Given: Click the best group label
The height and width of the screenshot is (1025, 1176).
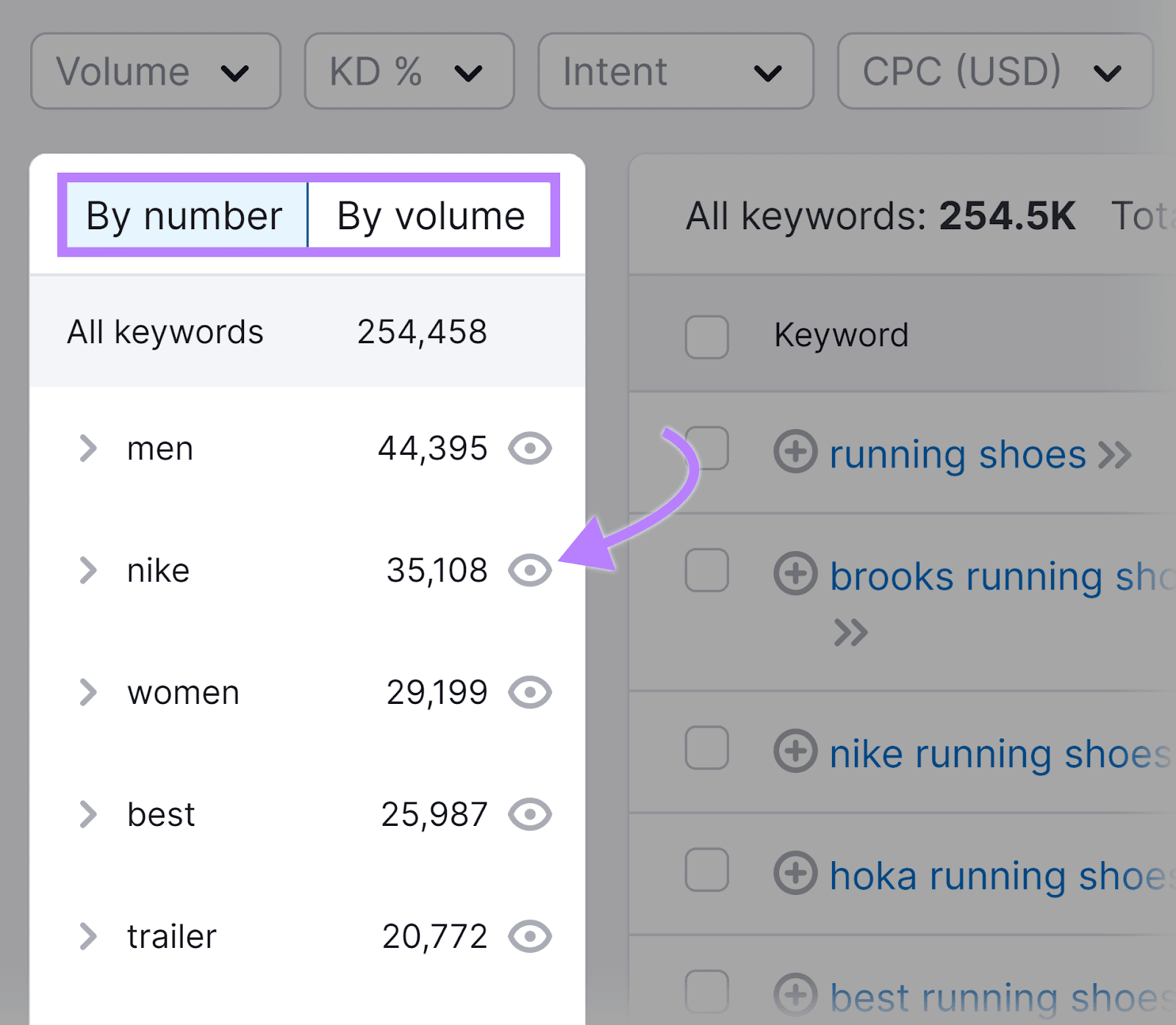Looking at the screenshot, I should coord(161,814).
